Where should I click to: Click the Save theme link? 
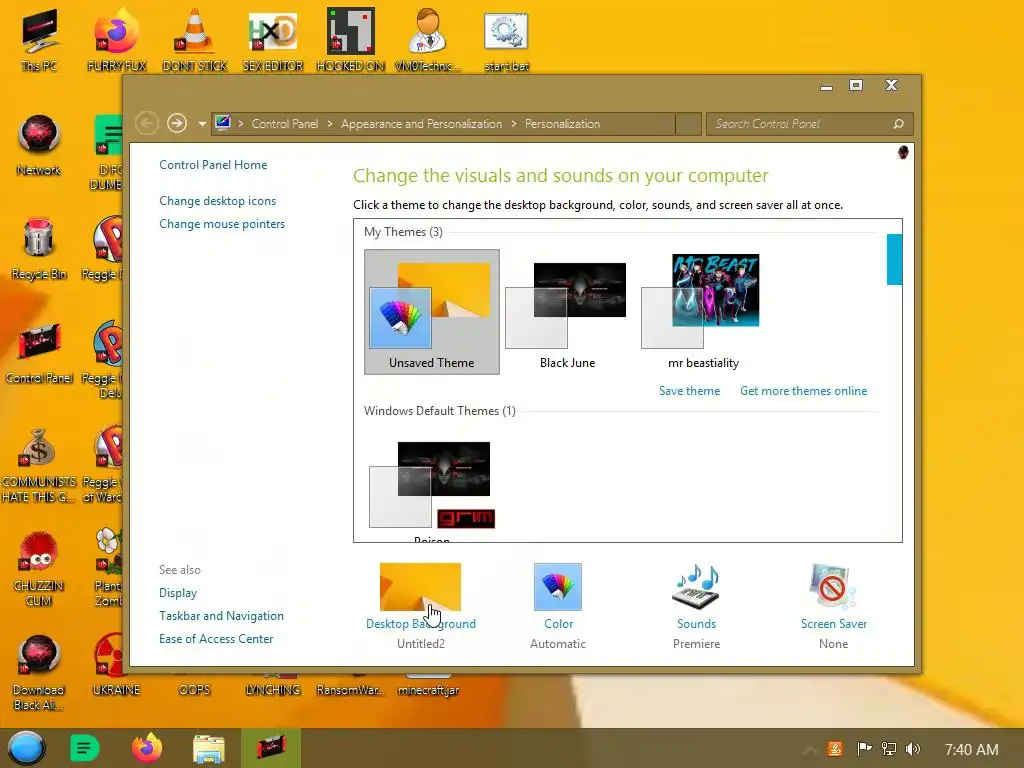pyautogui.click(x=689, y=391)
